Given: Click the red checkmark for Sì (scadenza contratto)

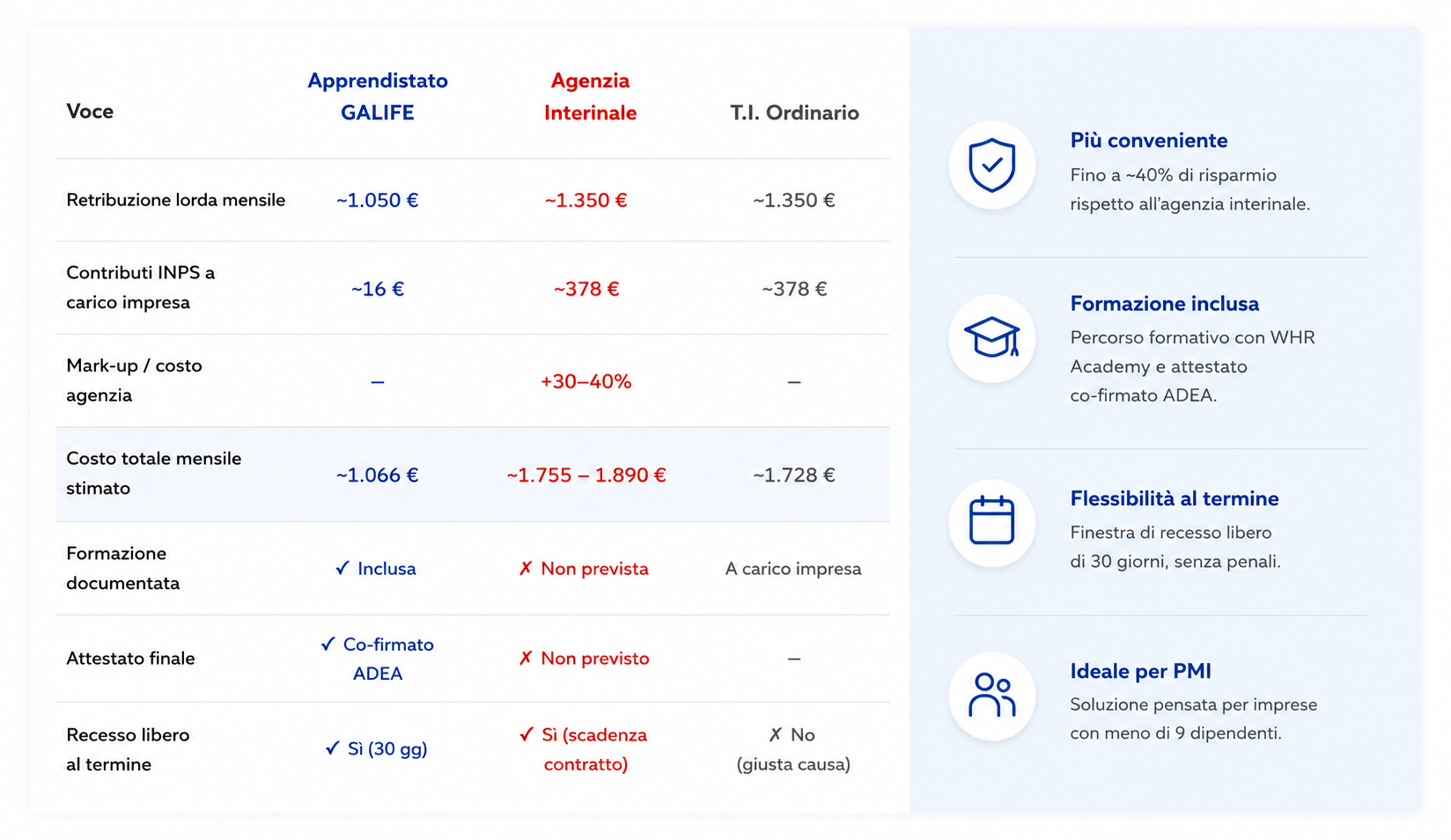Looking at the screenshot, I should [x=527, y=734].
